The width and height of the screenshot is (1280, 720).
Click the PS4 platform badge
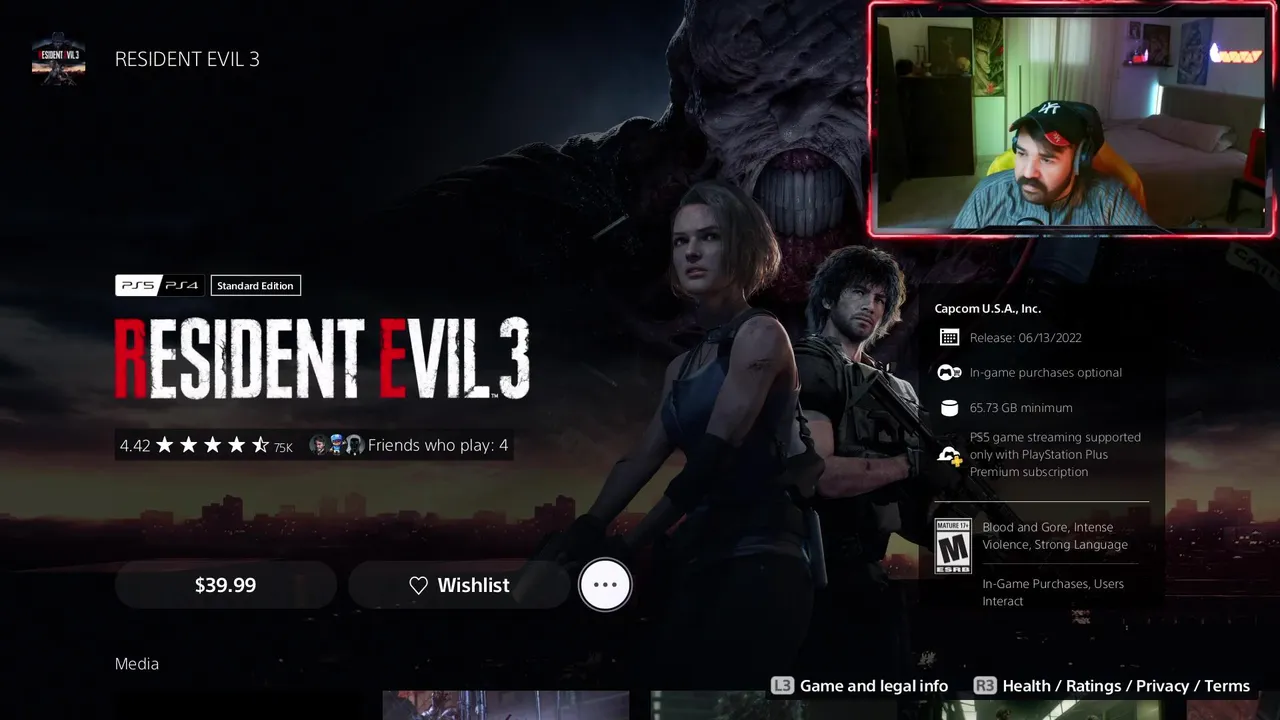pyautogui.click(x=182, y=286)
